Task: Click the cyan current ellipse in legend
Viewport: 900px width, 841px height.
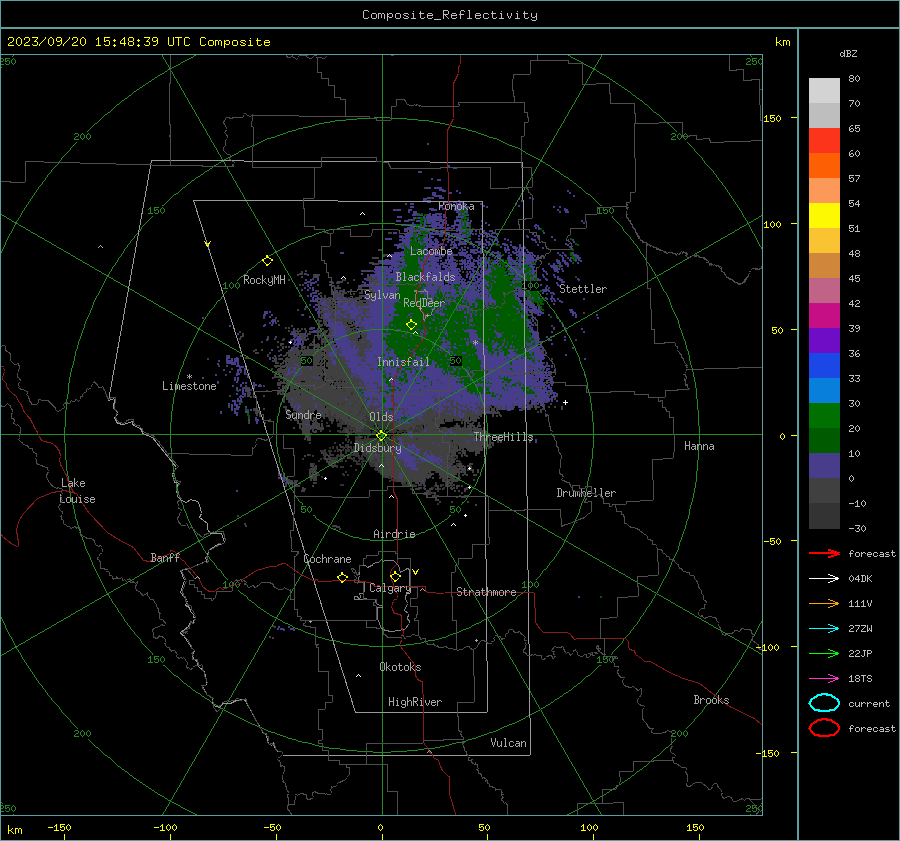Action: point(824,703)
